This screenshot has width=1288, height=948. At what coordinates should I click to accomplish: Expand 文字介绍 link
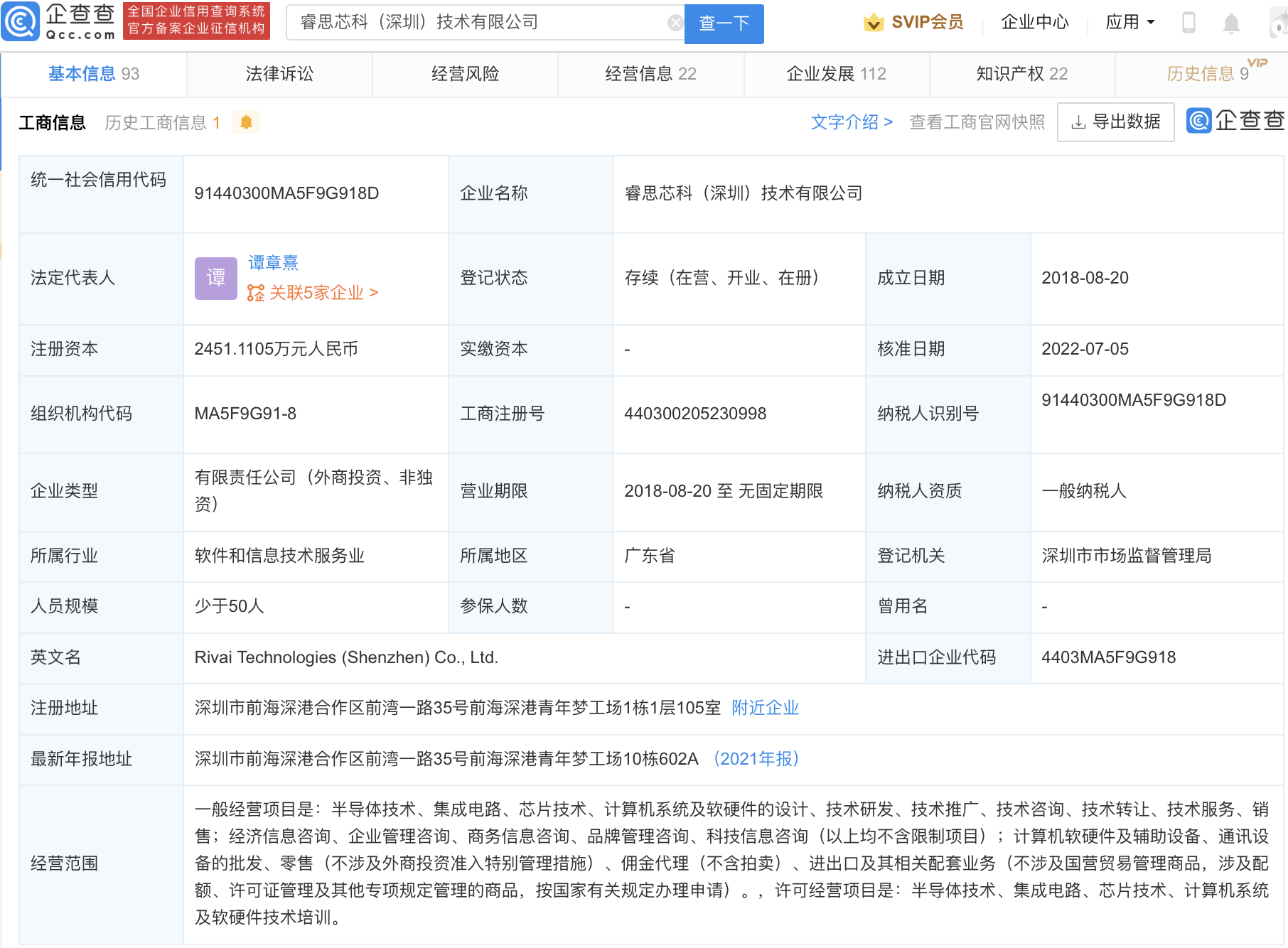coord(852,122)
